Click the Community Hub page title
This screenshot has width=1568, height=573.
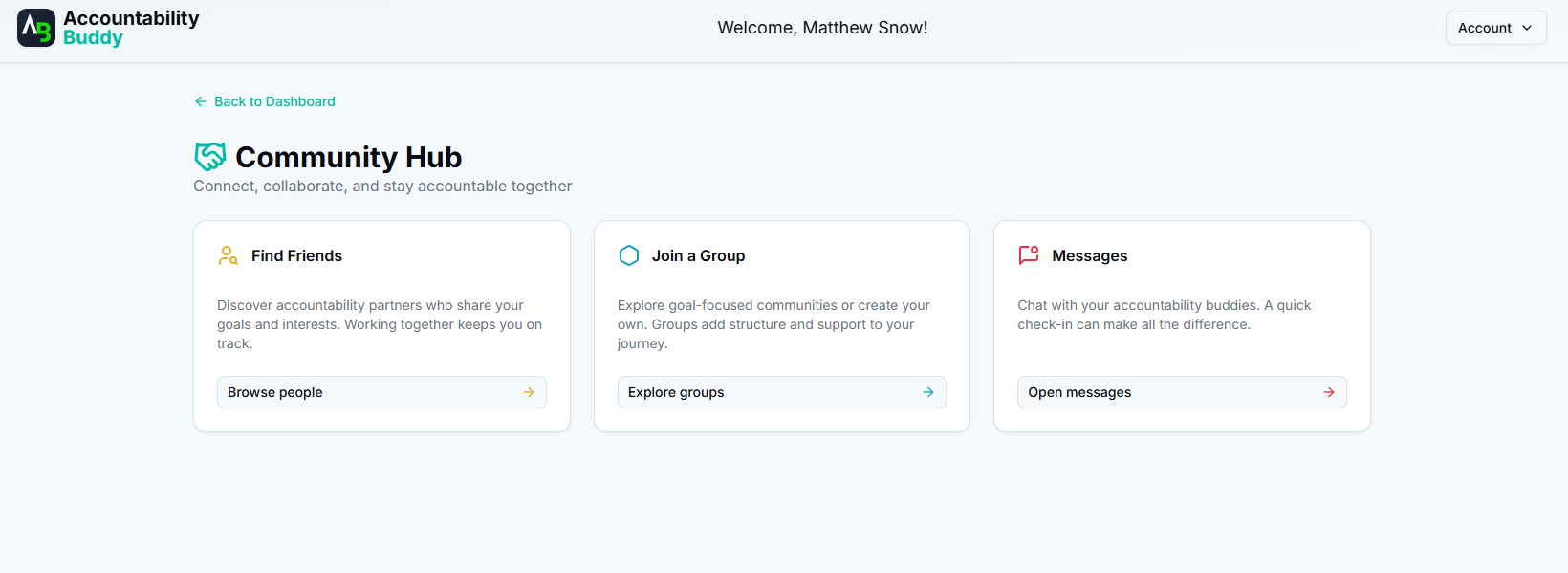click(x=348, y=157)
